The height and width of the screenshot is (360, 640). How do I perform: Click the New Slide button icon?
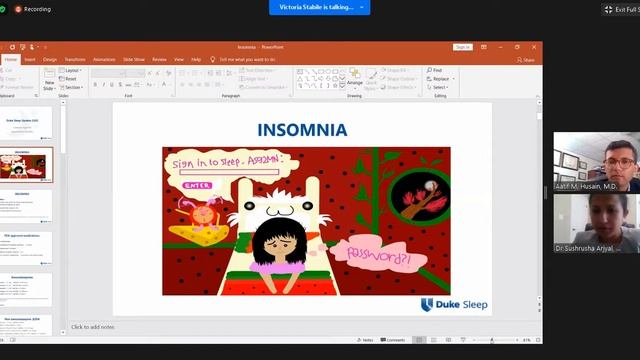(x=49, y=74)
